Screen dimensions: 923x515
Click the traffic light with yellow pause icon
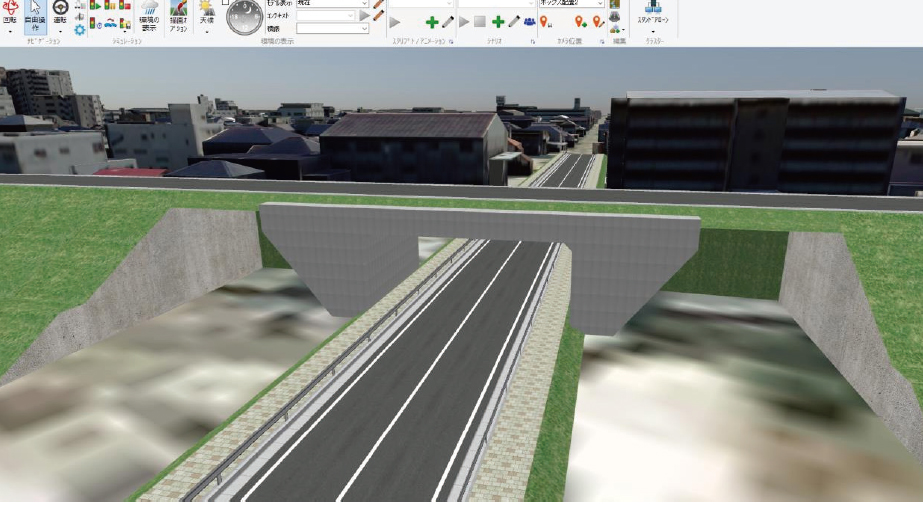[x=110, y=5]
